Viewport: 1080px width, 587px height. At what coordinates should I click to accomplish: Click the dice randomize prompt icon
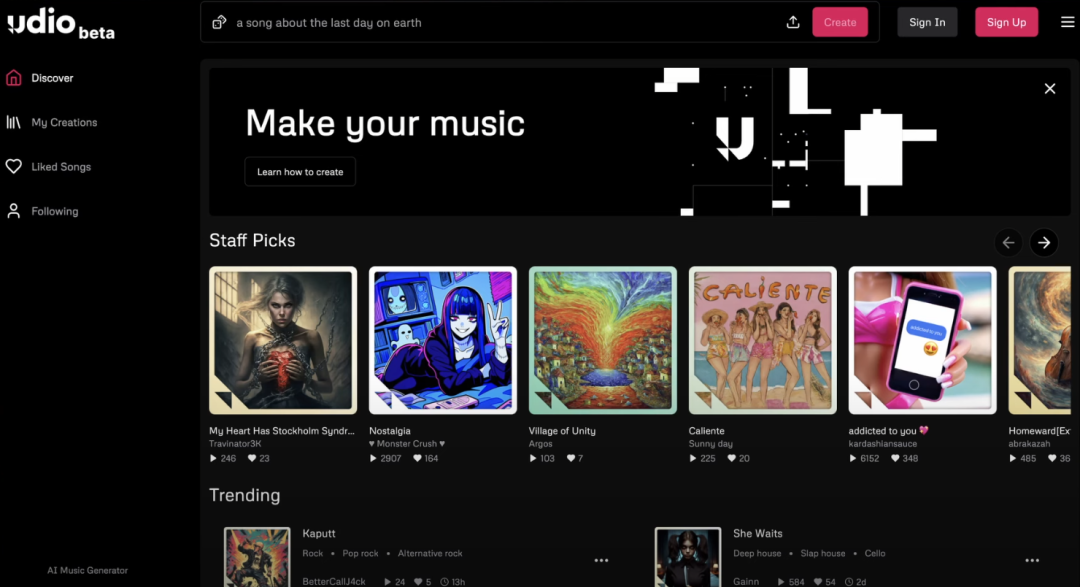(x=219, y=23)
